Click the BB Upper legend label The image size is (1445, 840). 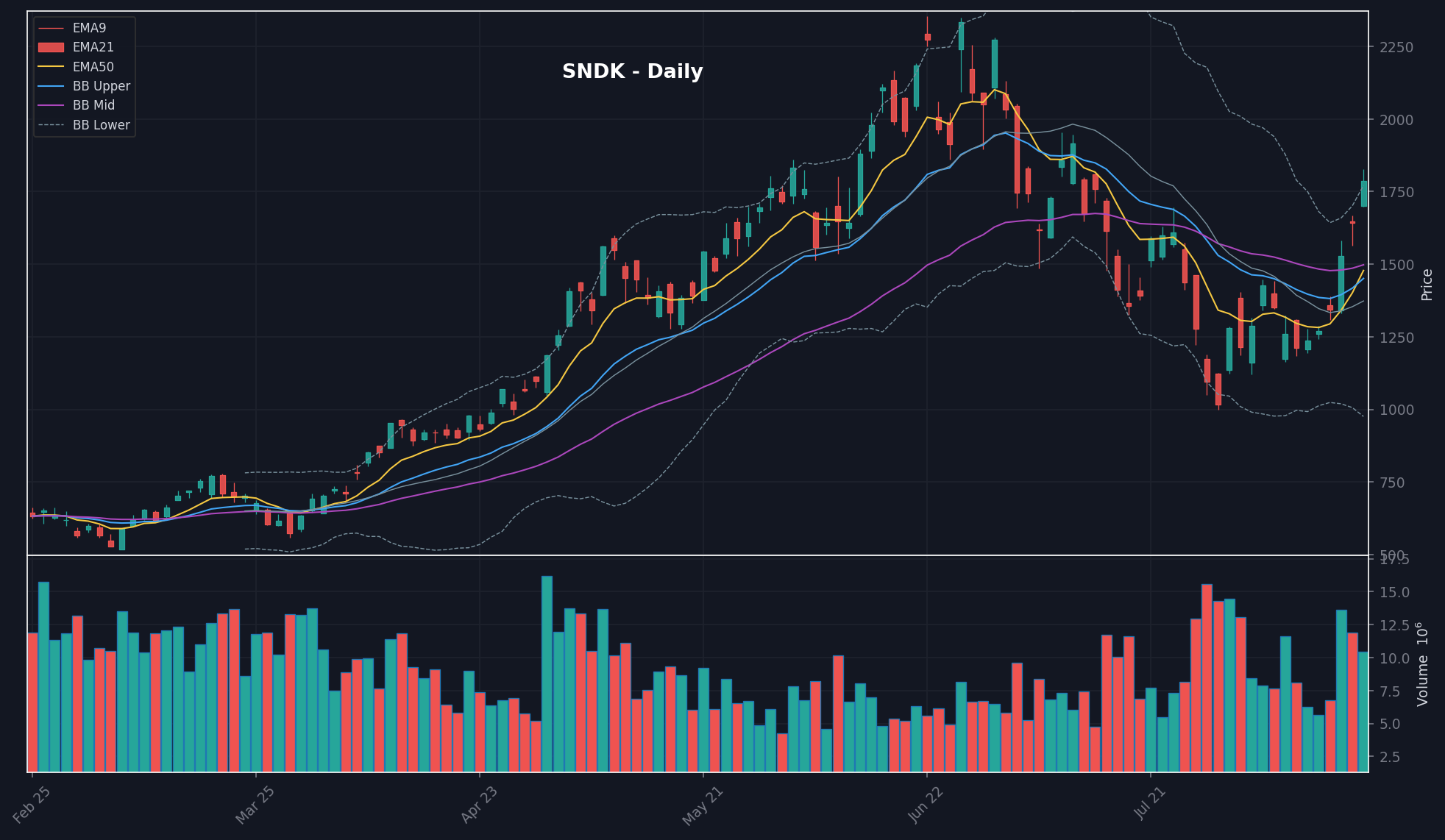(102, 86)
